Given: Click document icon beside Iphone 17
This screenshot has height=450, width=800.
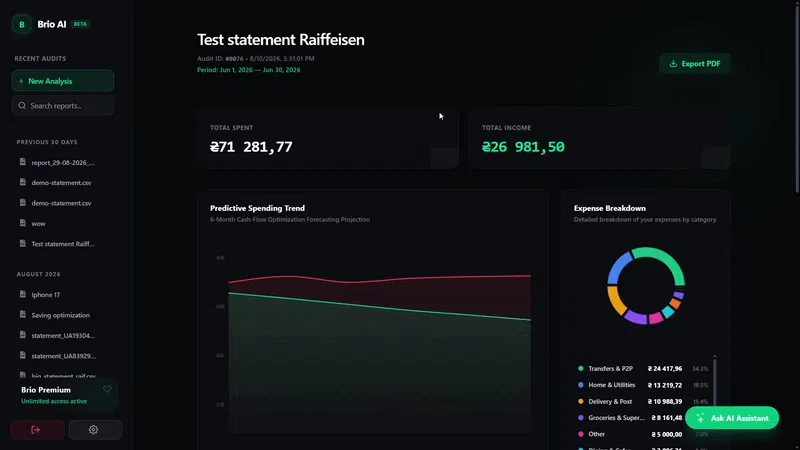Looking at the screenshot, I should pyautogui.click(x=22, y=294).
